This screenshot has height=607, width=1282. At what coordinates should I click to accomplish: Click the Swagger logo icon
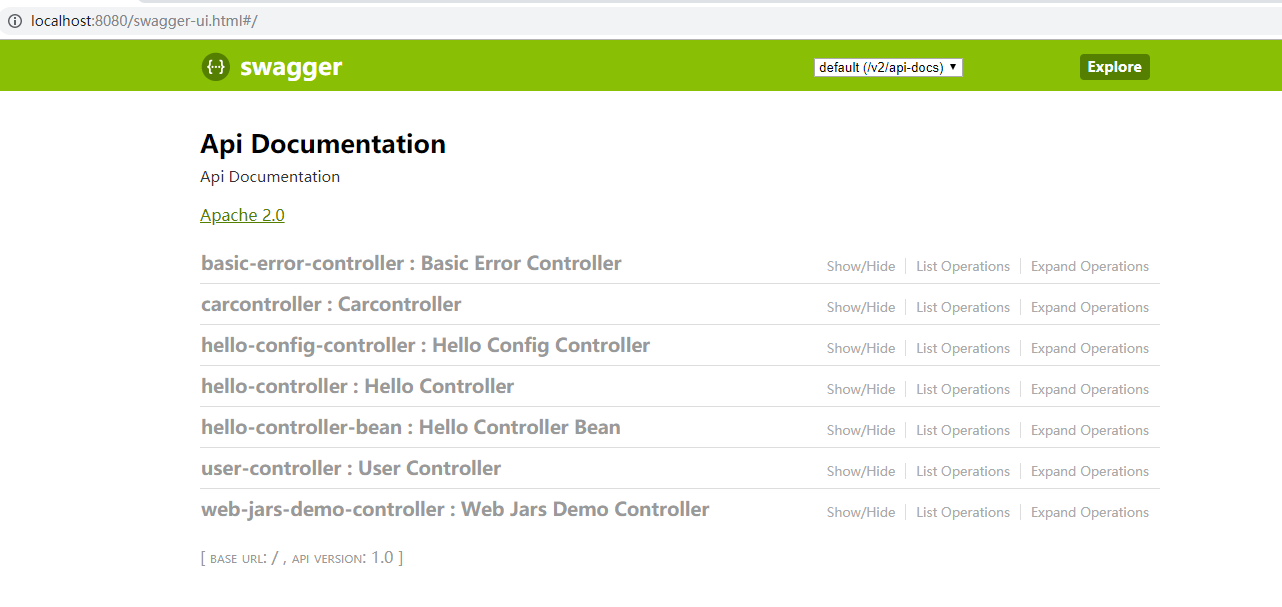click(x=215, y=67)
